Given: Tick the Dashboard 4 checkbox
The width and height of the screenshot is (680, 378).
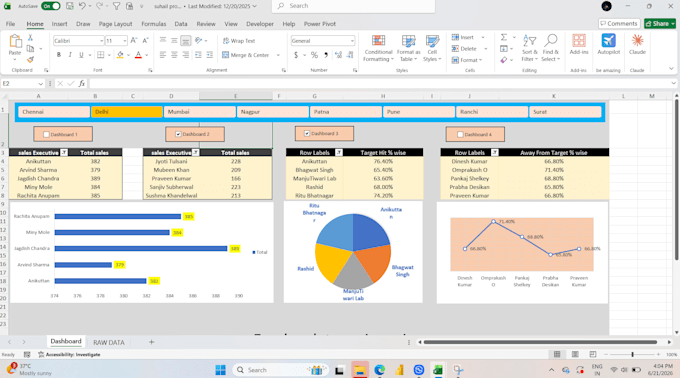Looking at the screenshot, I should coord(461,134).
